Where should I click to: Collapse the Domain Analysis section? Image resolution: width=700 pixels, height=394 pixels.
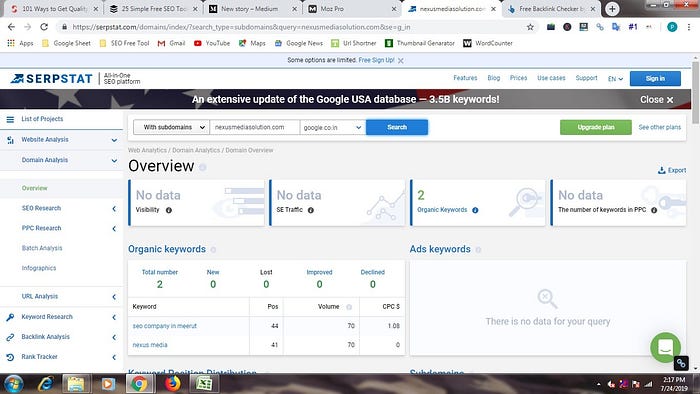(x=114, y=160)
